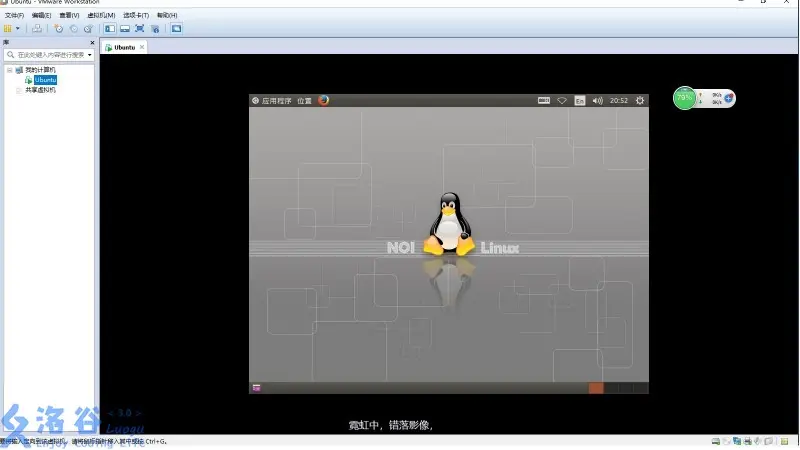Switch to the active orange workspace square

[595, 388]
